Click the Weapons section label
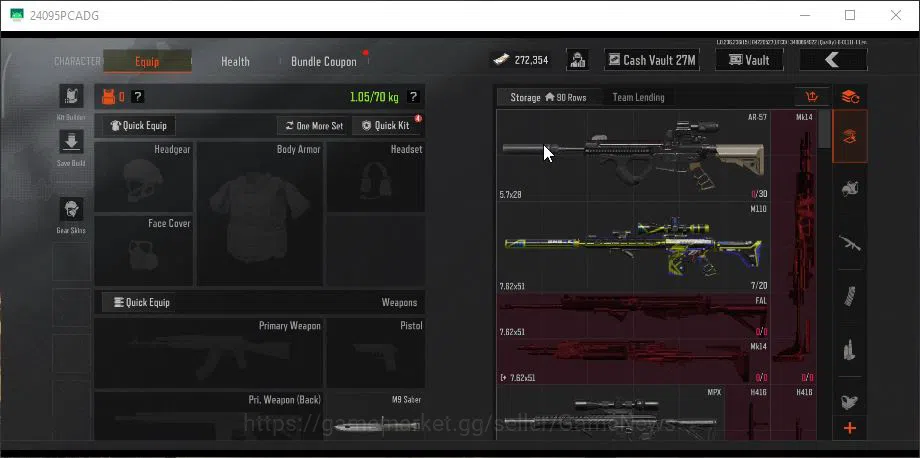 pyautogui.click(x=400, y=303)
